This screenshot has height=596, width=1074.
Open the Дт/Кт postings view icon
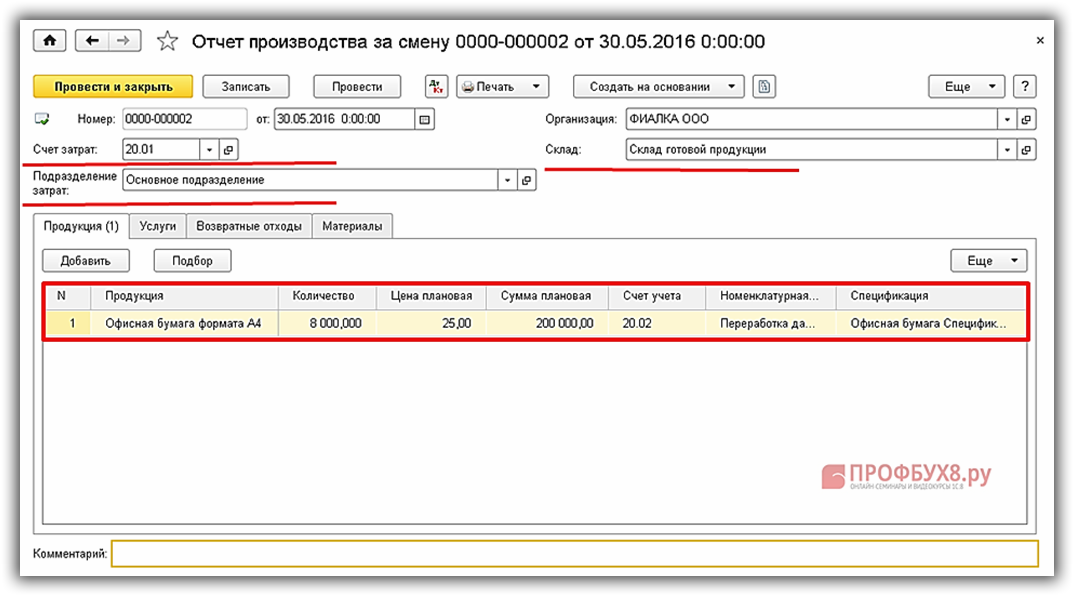[436, 87]
